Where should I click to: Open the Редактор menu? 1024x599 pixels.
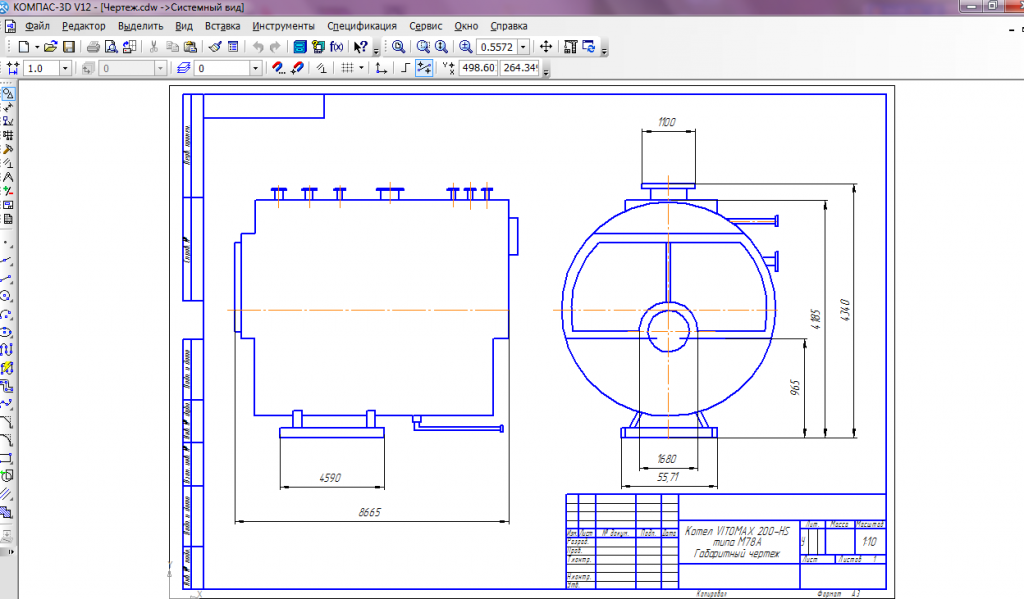[84, 26]
